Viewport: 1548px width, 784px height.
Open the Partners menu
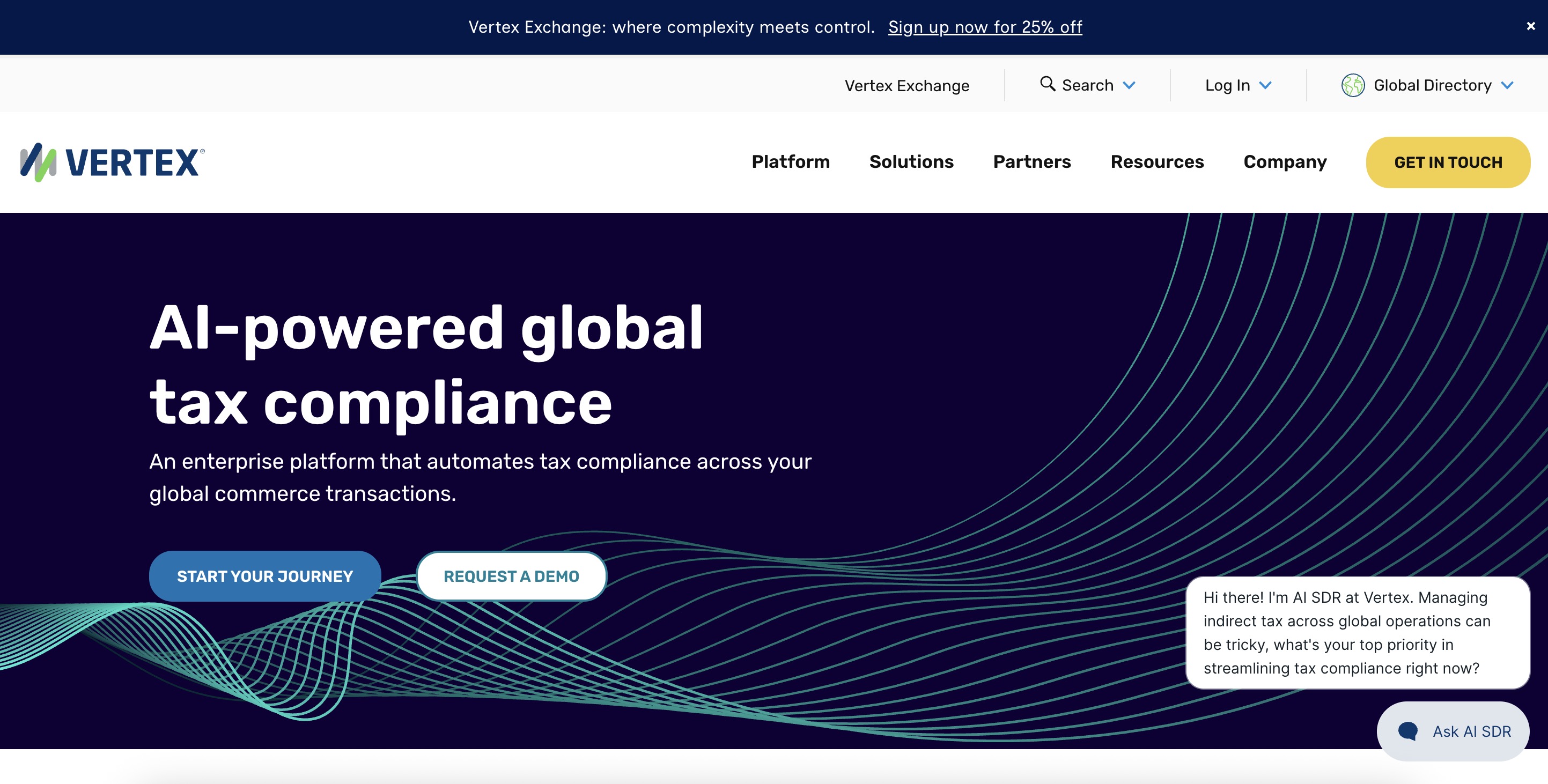pyautogui.click(x=1032, y=161)
